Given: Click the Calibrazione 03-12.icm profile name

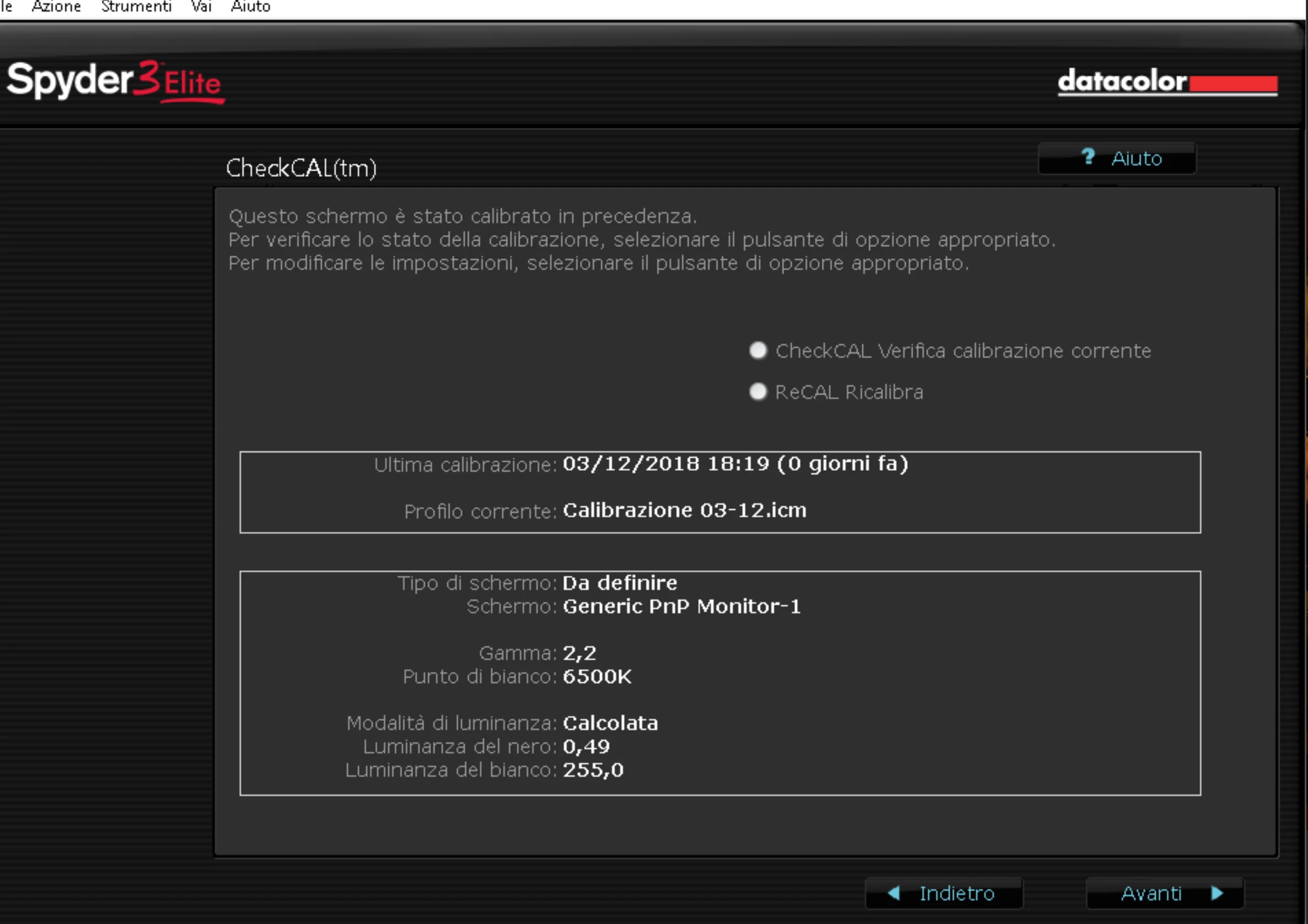Looking at the screenshot, I should tap(684, 510).
